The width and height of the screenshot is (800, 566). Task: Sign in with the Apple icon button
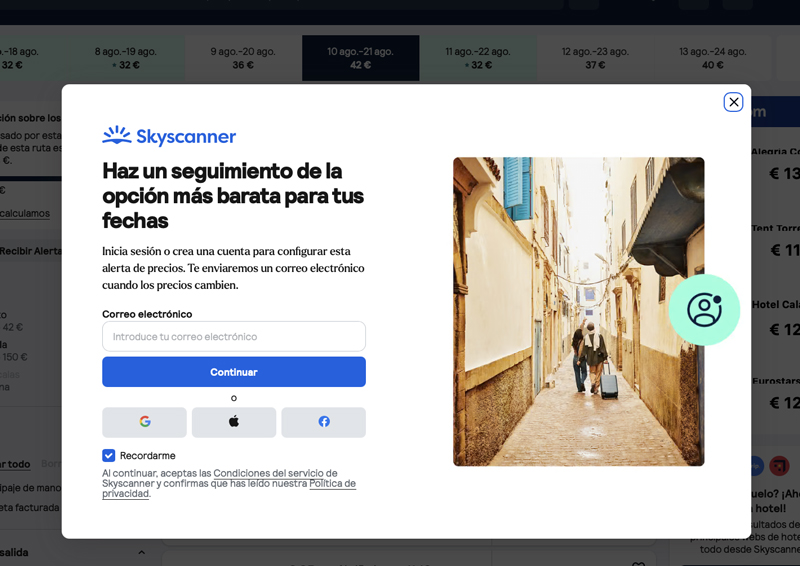[234, 422]
